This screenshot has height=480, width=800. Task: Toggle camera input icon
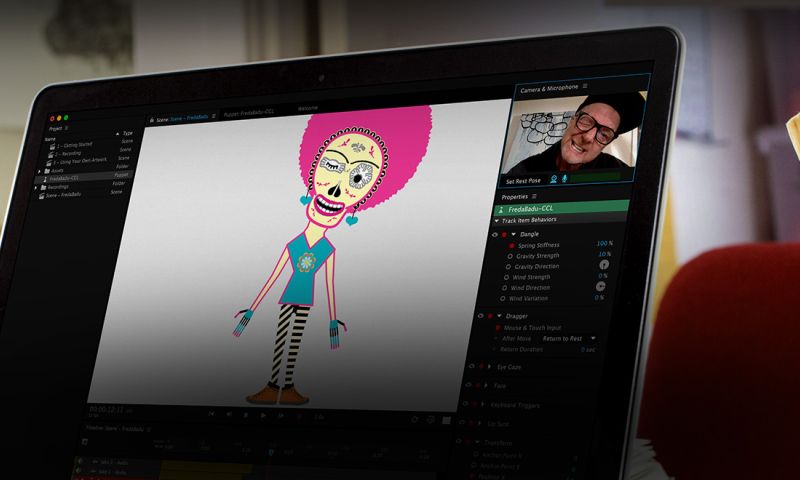click(554, 179)
